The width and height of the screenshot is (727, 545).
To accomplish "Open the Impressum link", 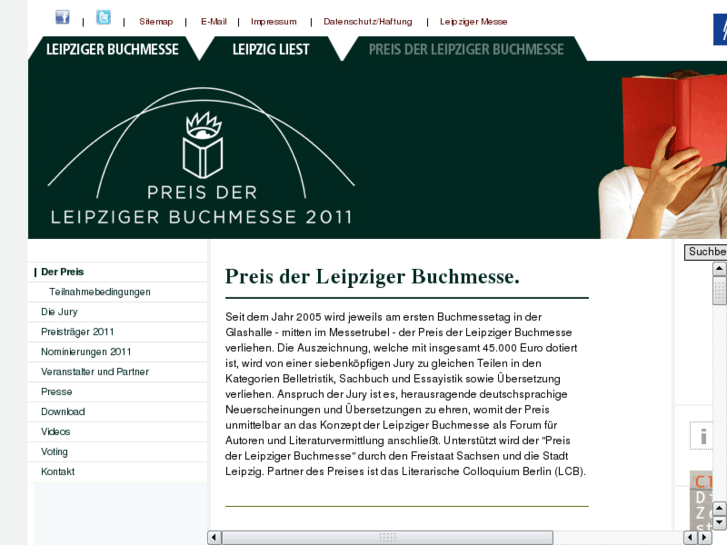I will click(274, 22).
